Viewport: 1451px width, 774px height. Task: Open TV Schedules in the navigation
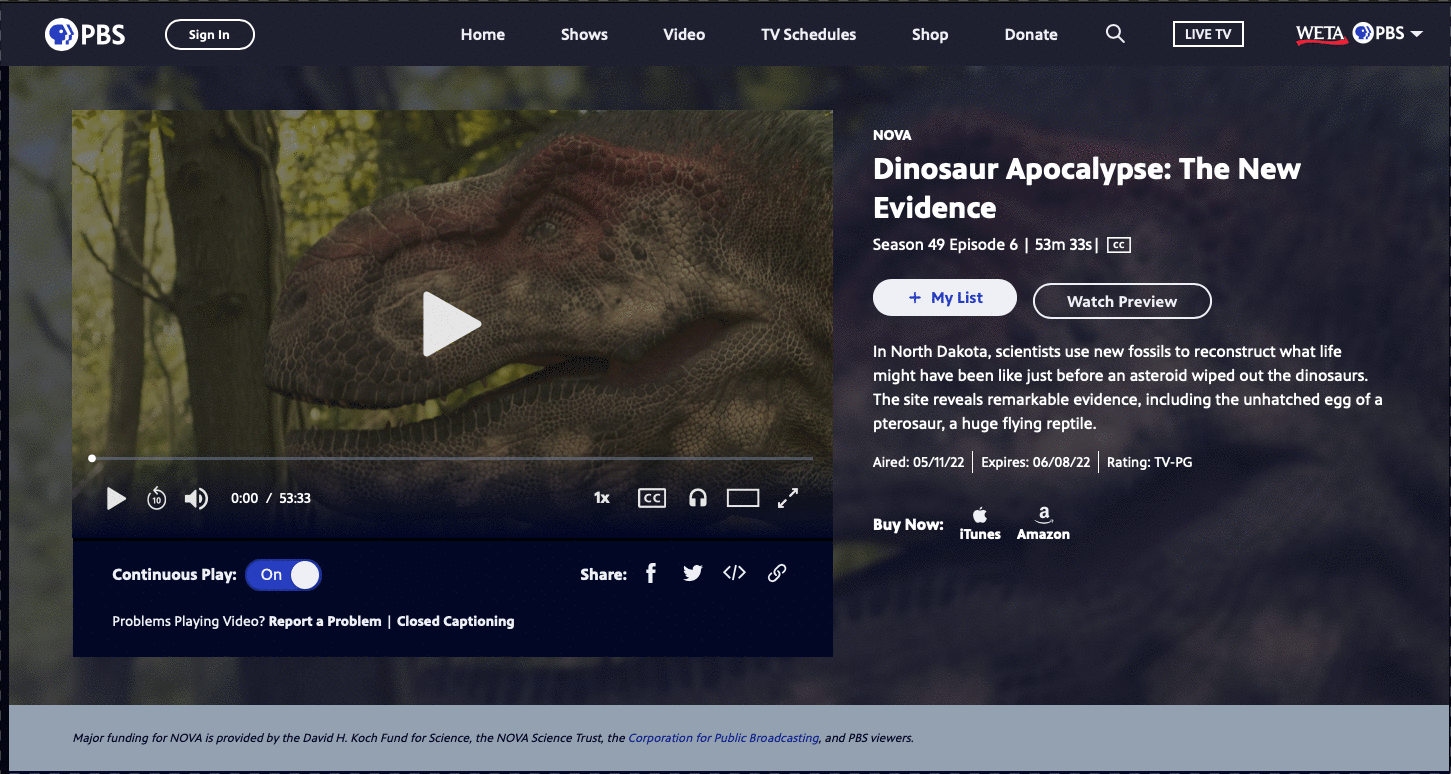click(x=809, y=34)
